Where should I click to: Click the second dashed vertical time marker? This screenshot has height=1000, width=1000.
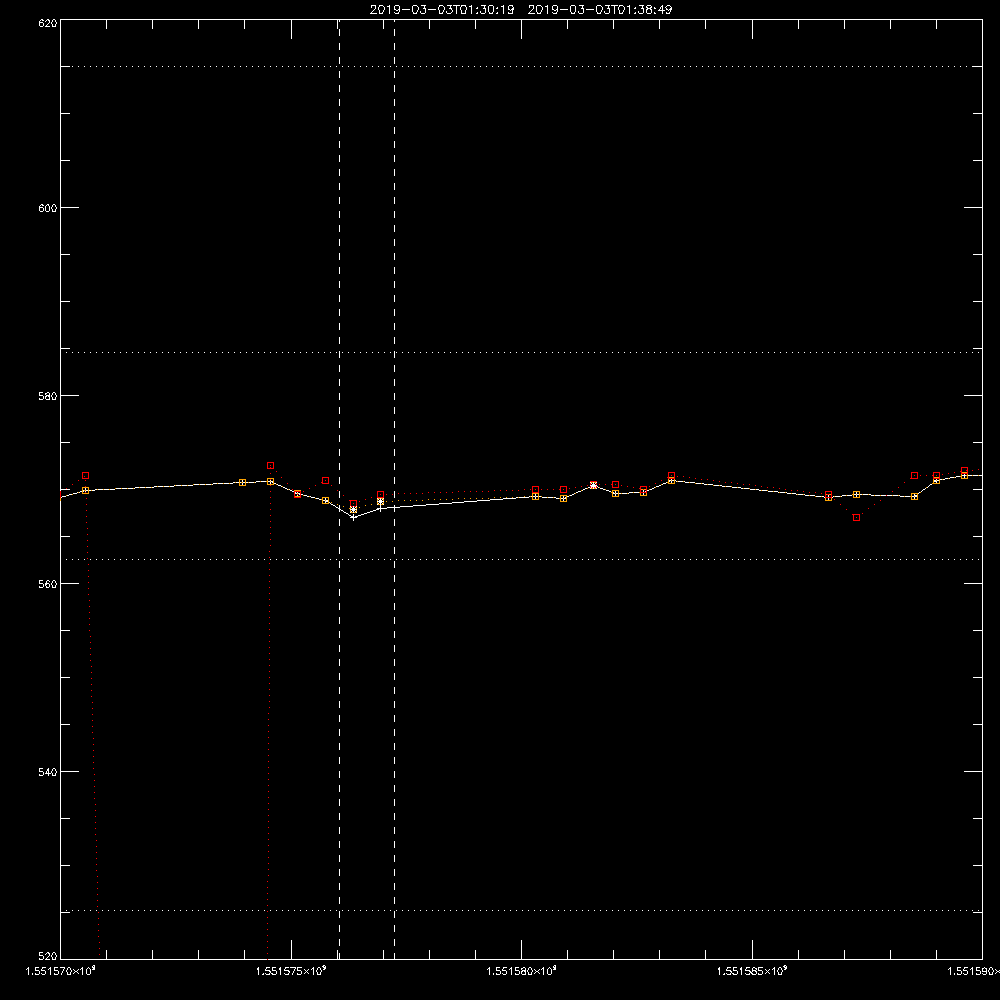click(x=394, y=489)
